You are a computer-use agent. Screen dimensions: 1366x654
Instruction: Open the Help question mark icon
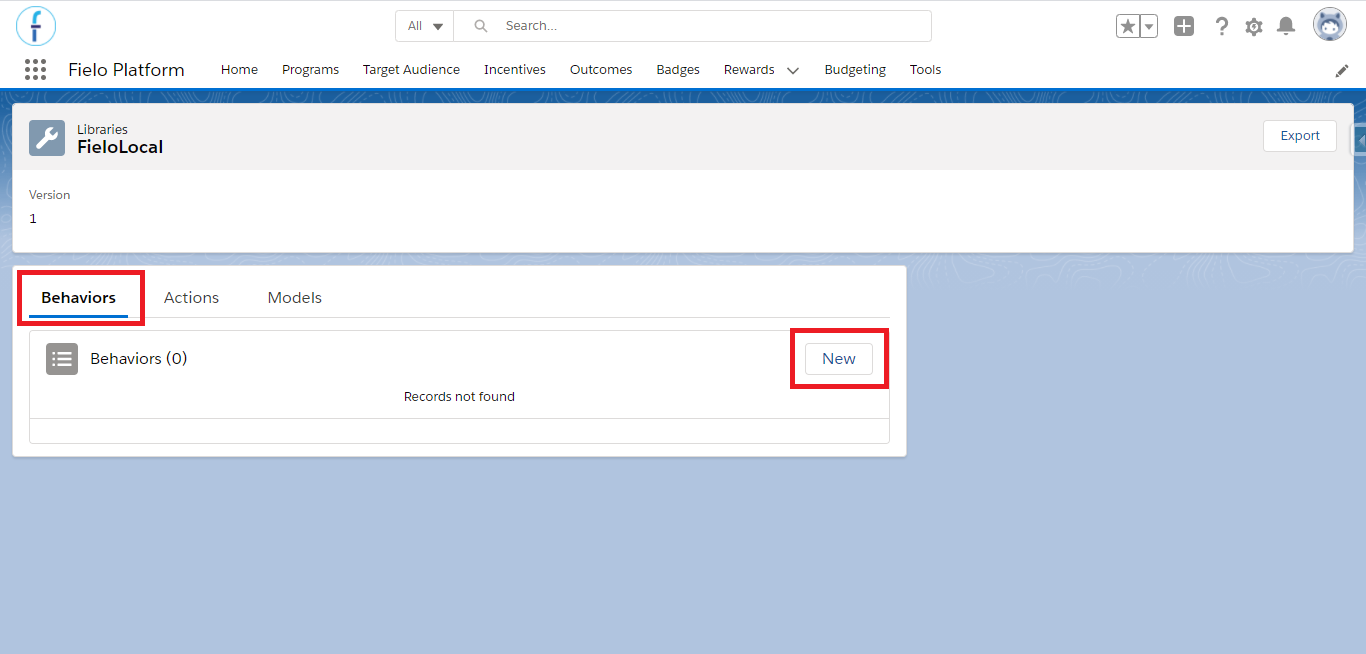pyautogui.click(x=1221, y=27)
